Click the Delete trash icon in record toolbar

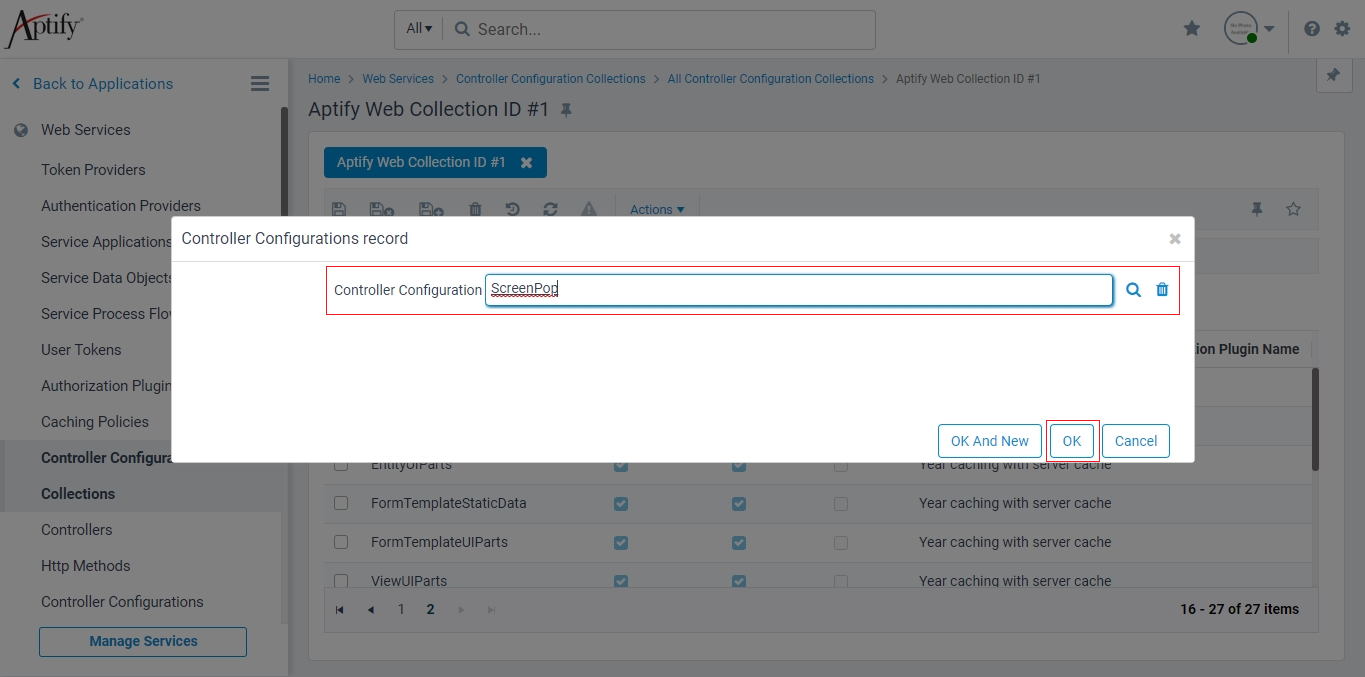pos(475,209)
